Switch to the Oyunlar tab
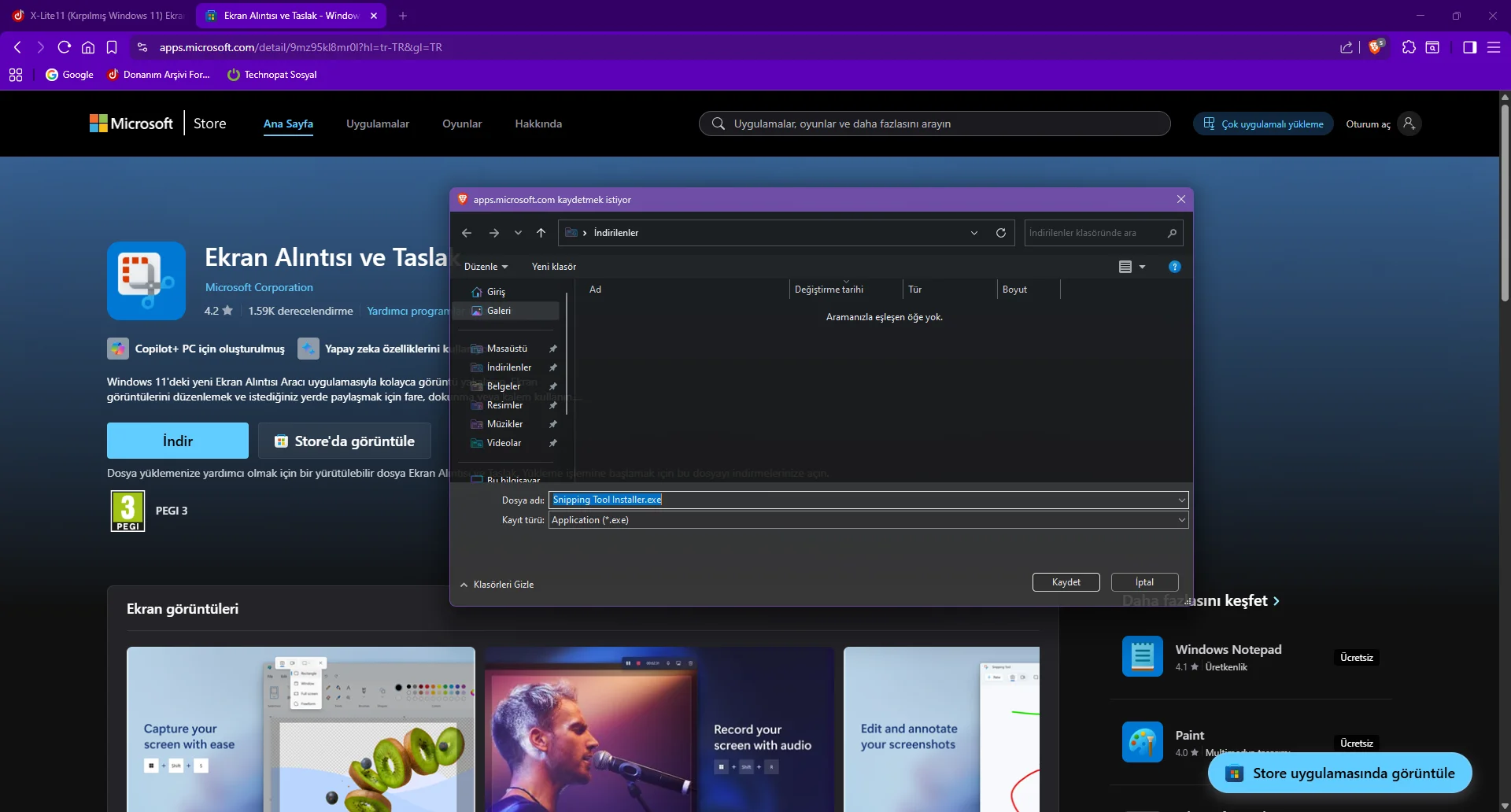 pos(462,124)
